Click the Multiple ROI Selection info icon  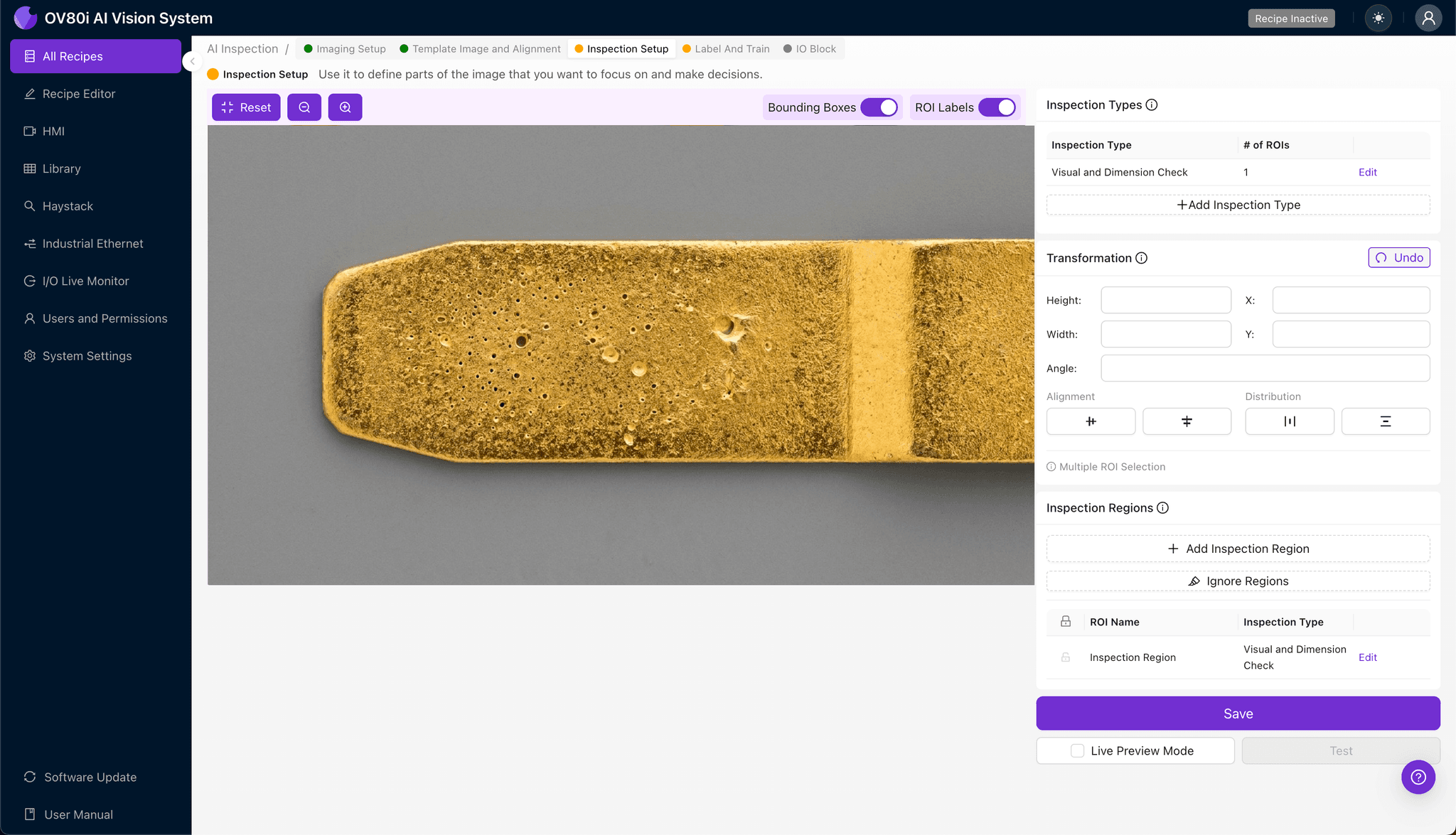pos(1051,467)
